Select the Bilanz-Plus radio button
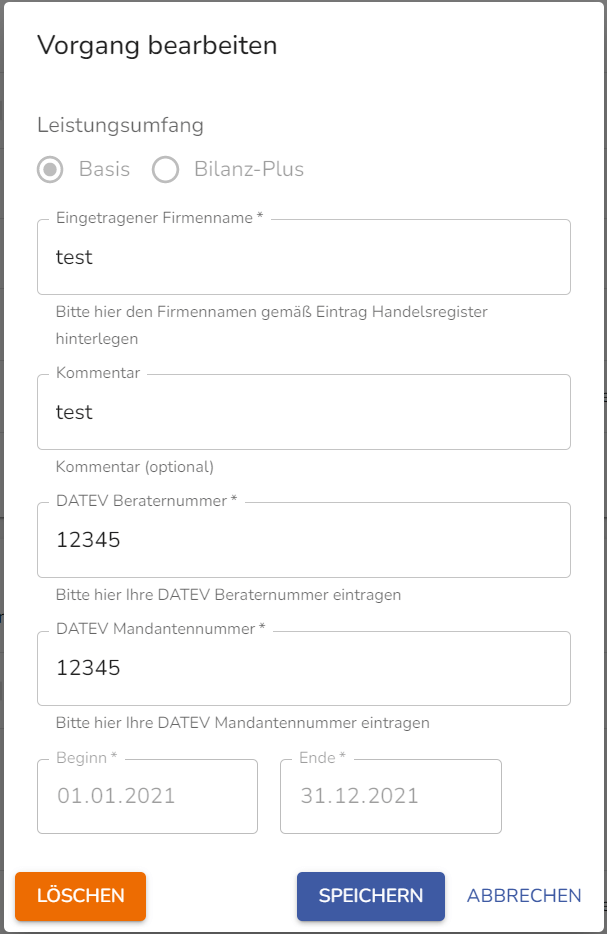This screenshot has height=934, width=607. tap(165, 169)
